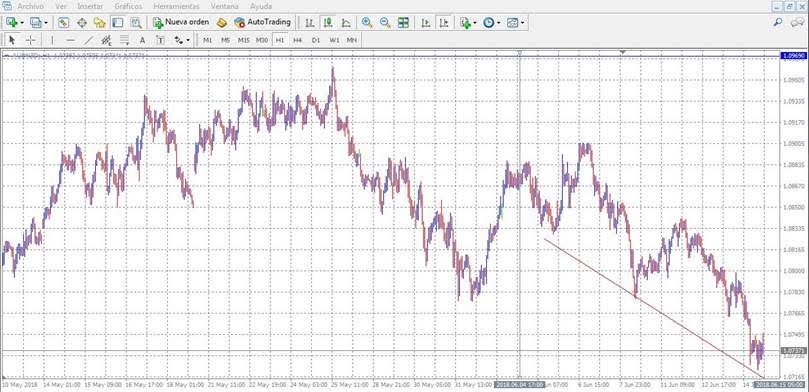
Task: Zoom in on the chart with the magnifier plus
Action: (367, 23)
